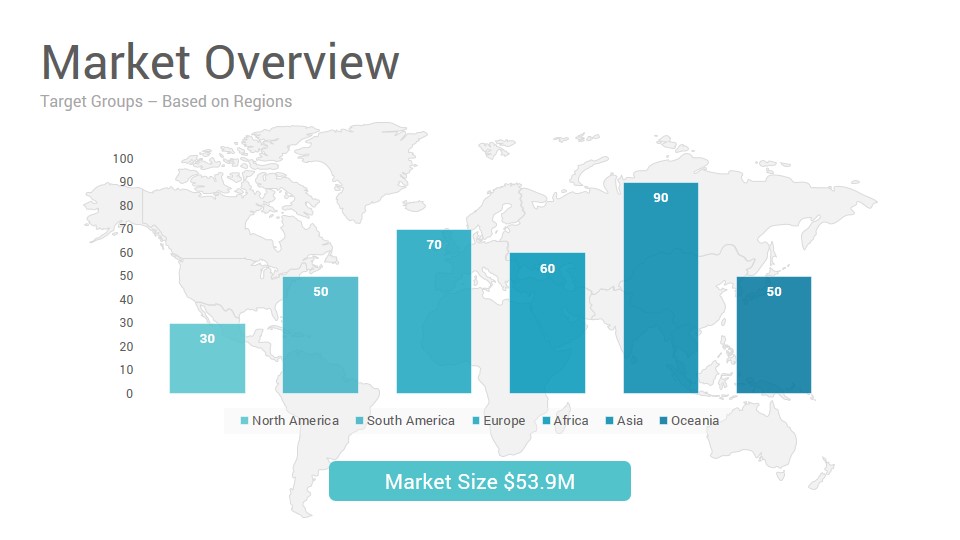Click the Market Size $53.9M button
Screen dimensions: 960x540
(x=480, y=481)
